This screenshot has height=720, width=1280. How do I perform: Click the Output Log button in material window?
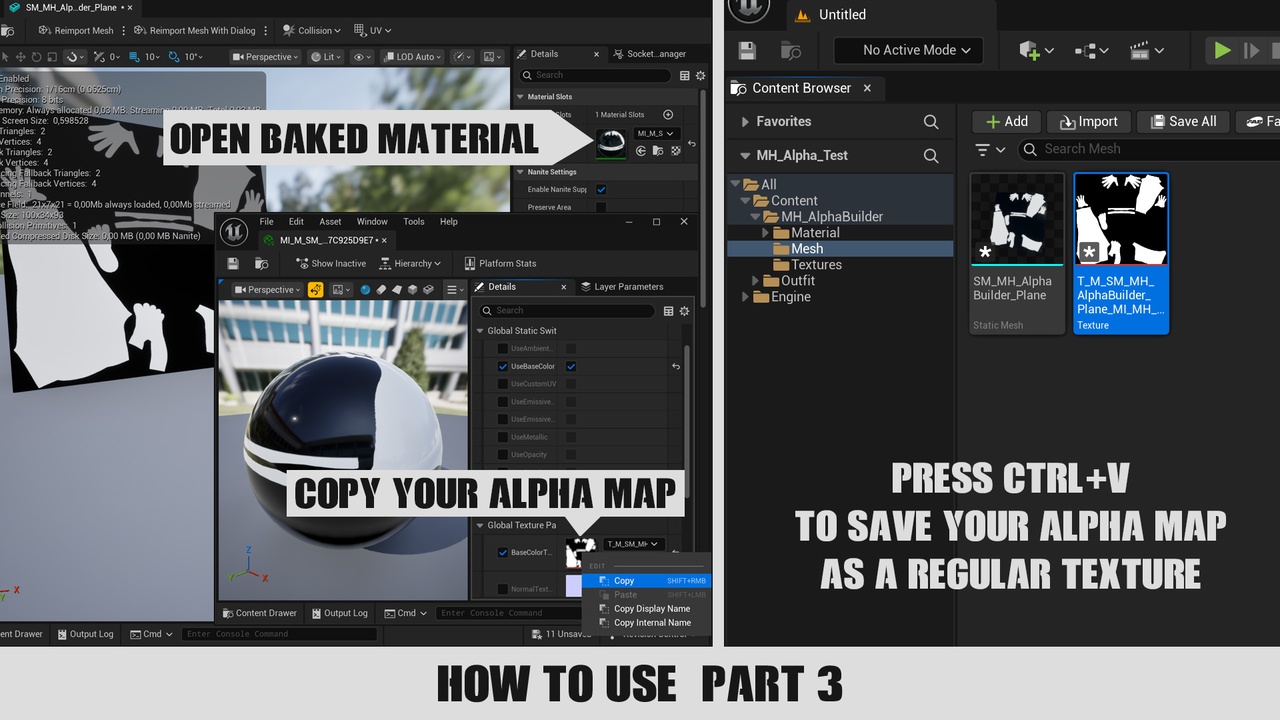[x=340, y=613]
